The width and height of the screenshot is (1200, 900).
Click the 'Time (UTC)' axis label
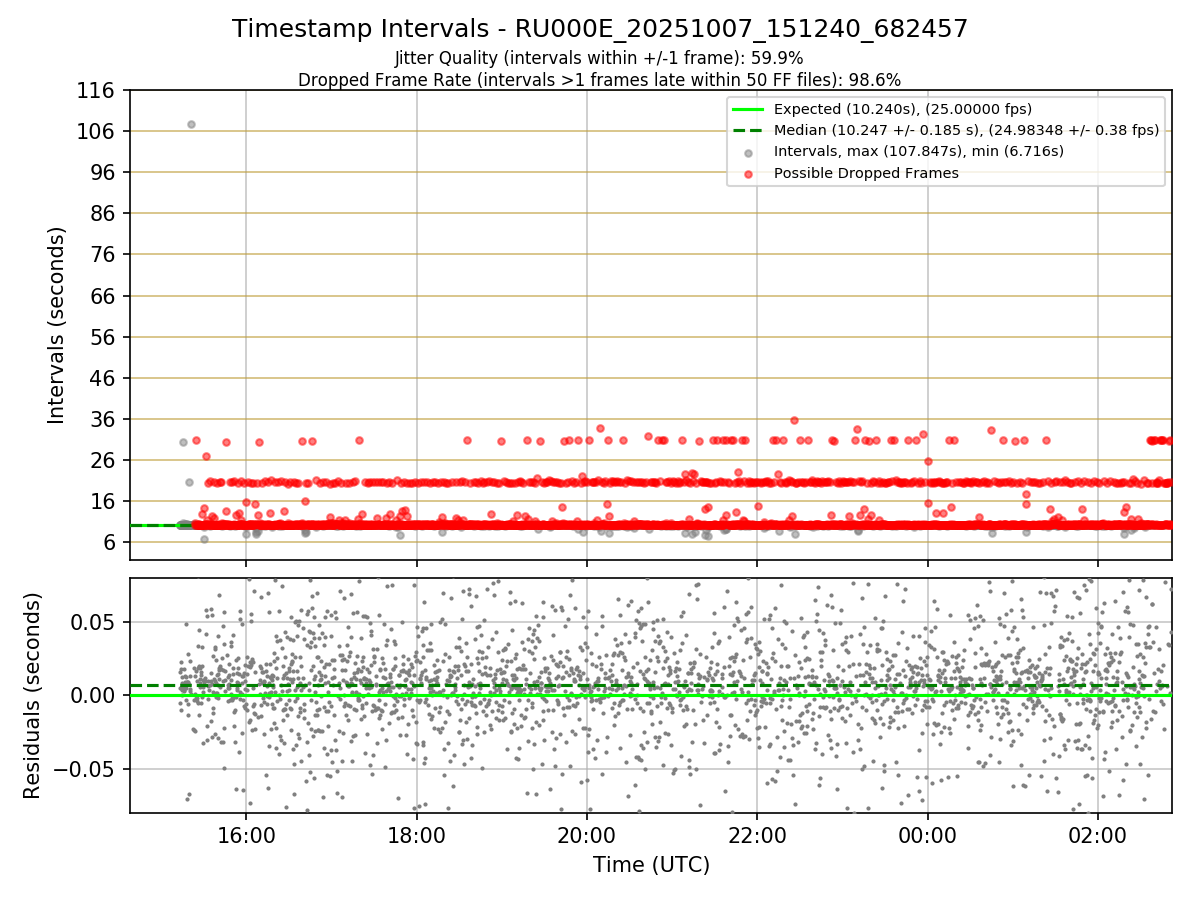pyautogui.click(x=651, y=865)
